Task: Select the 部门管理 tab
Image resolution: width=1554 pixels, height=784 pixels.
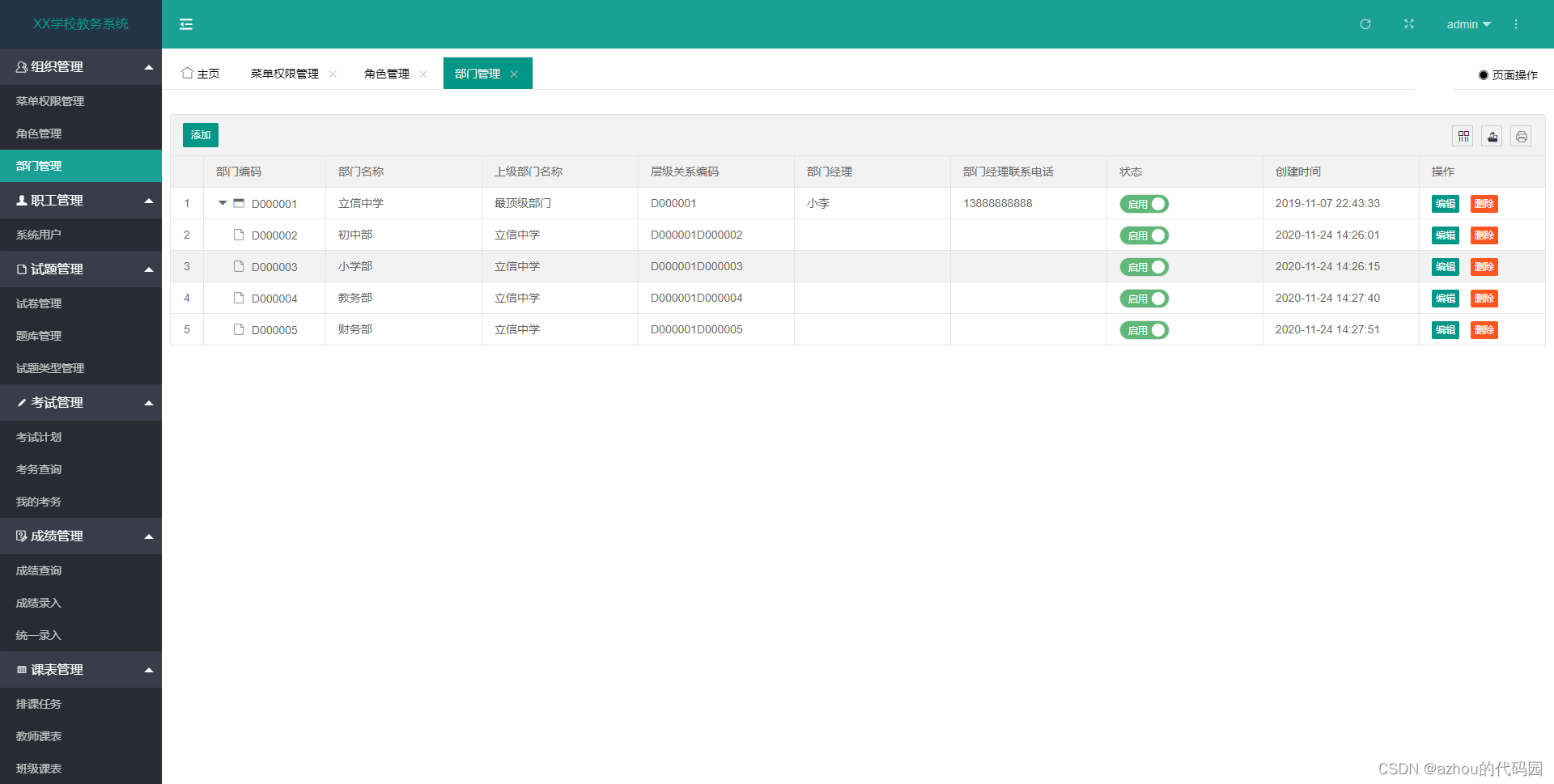Action: (478, 74)
